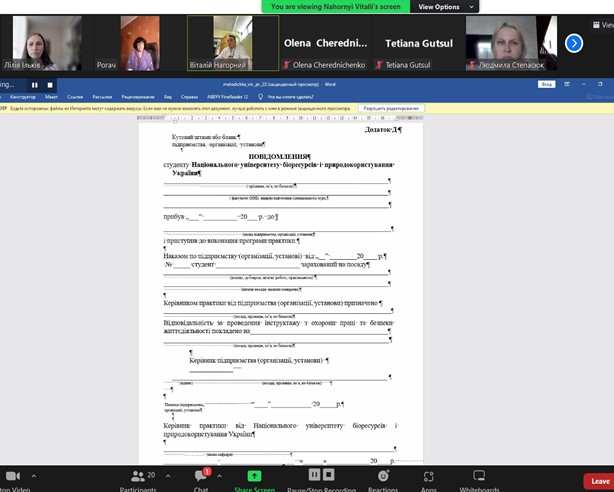
Task: Click the red Leave button
Action: pyautogui.click(x=599, y=481)
